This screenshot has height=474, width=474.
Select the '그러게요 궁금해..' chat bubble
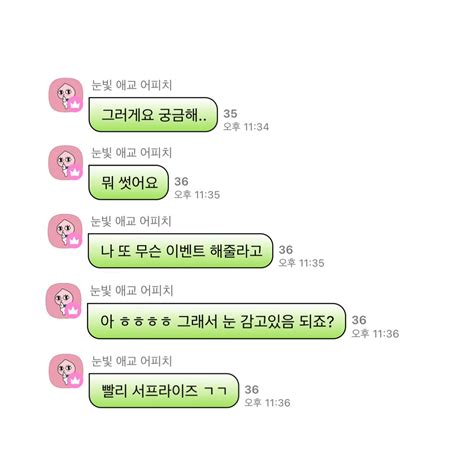(x=153, y=114)
